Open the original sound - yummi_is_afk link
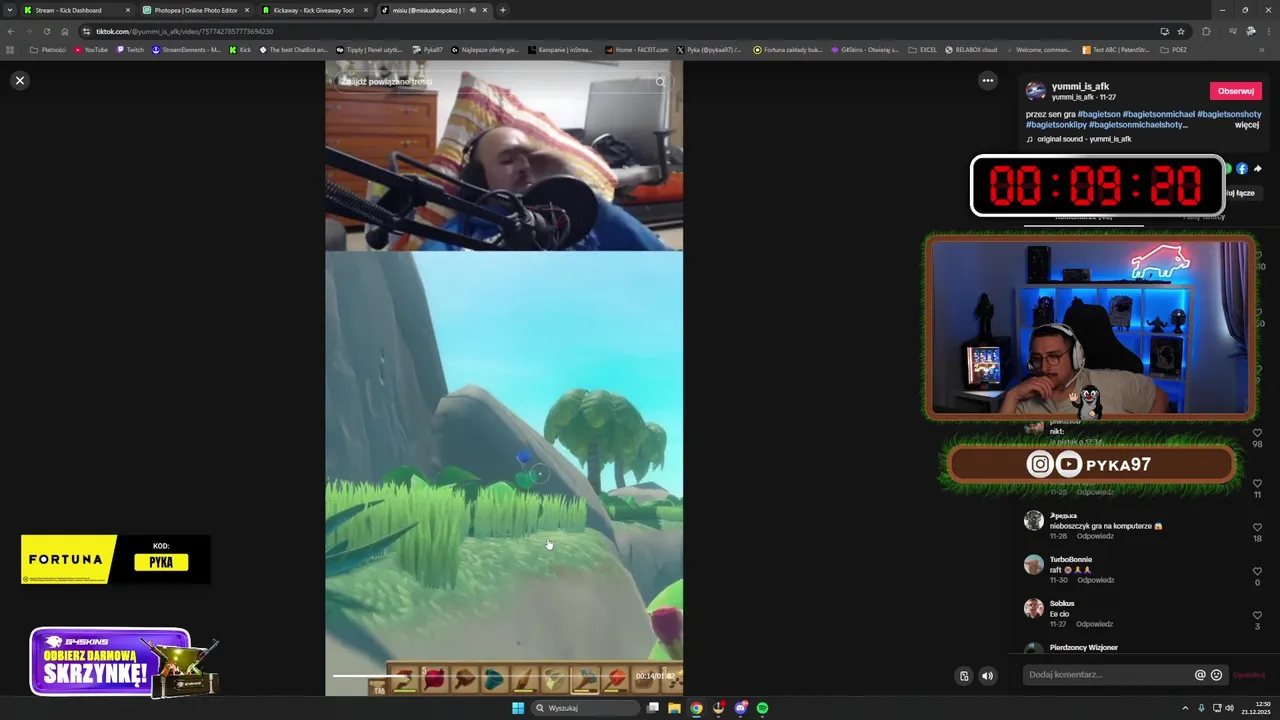Viewport: 1280px width, 720px height. click(1084, 139)
